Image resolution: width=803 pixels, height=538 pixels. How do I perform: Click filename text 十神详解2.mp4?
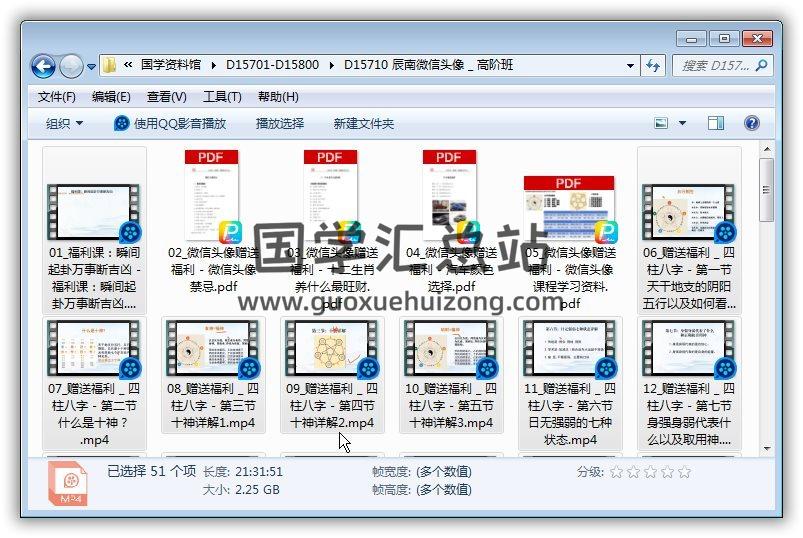tap(332, 423)
